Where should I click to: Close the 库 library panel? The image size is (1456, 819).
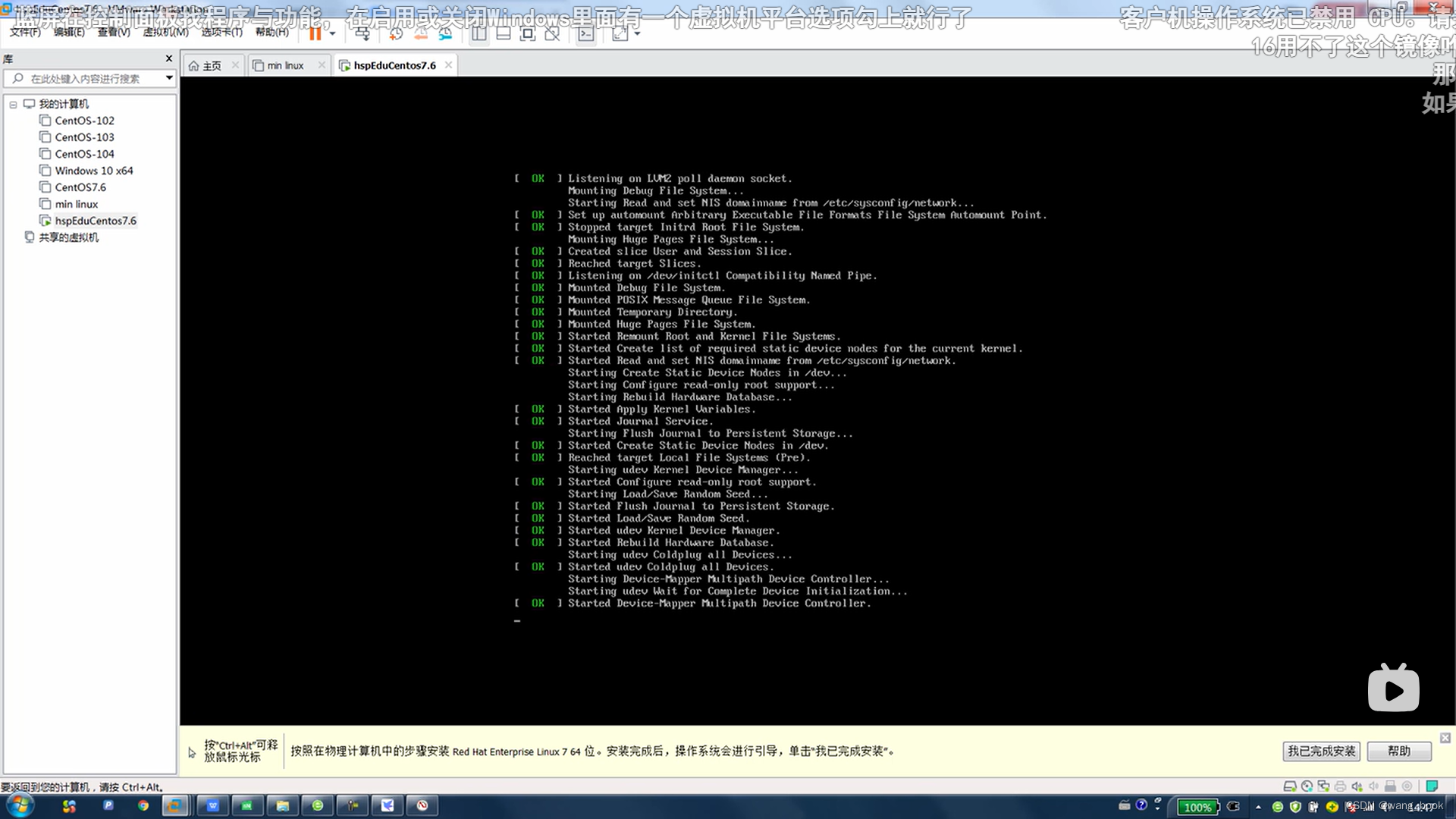[168, 58]
